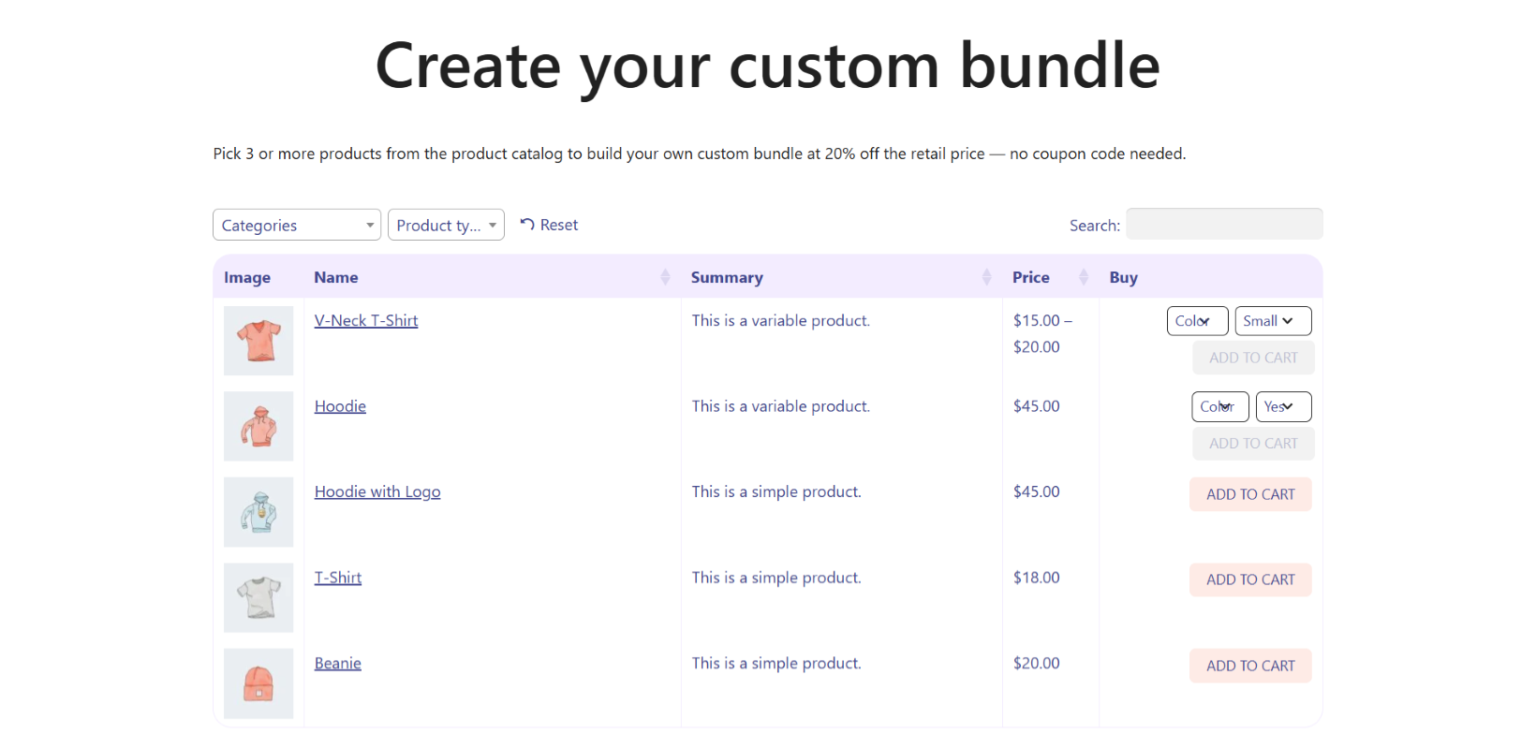Click inside the Search field
The height and width of the screenshot is (733, 1536).
pyautogui.click(x=1224, y=223)
